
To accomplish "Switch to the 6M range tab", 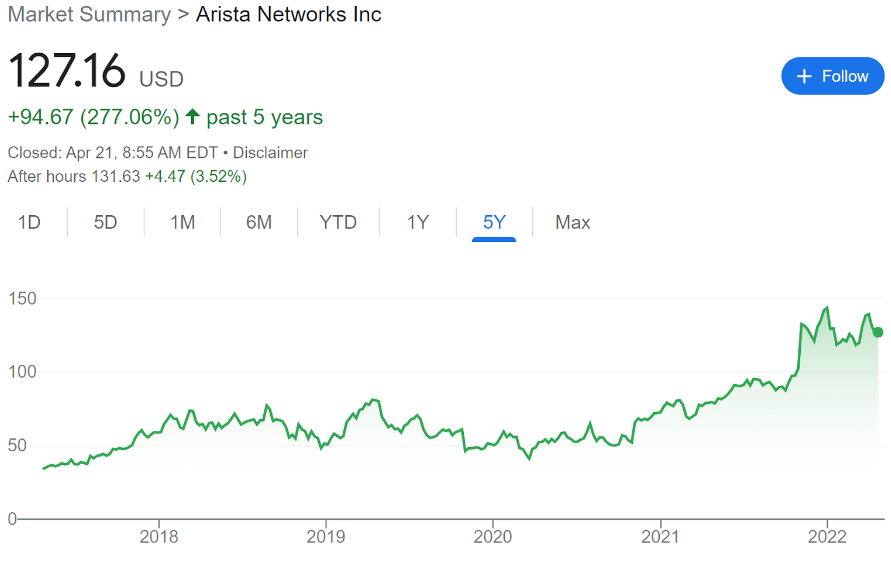I will 259,222.
